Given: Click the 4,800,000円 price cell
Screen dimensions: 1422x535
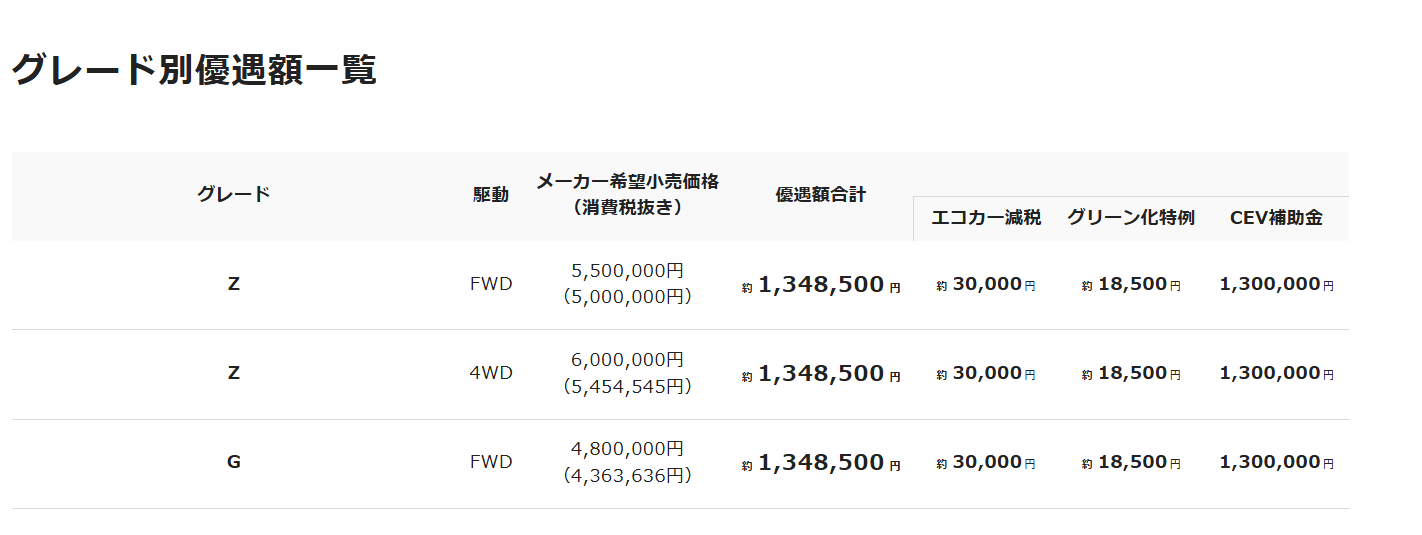Looking at the screenshot, I should pyautogui.click(x=627, y=449).
